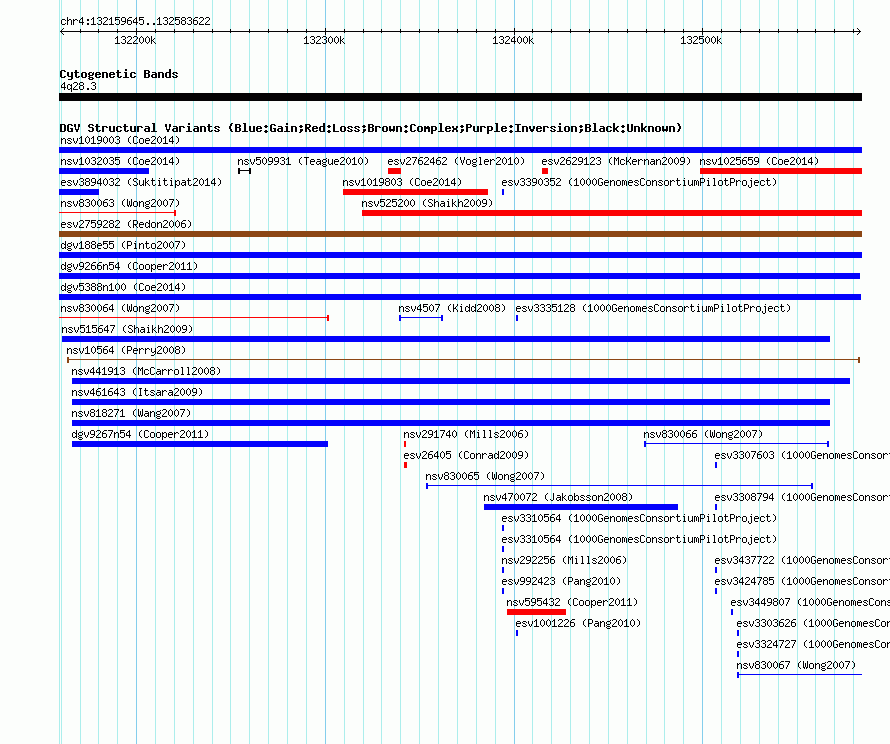Click esv992423 (Pang2010) label

(561, 581)
